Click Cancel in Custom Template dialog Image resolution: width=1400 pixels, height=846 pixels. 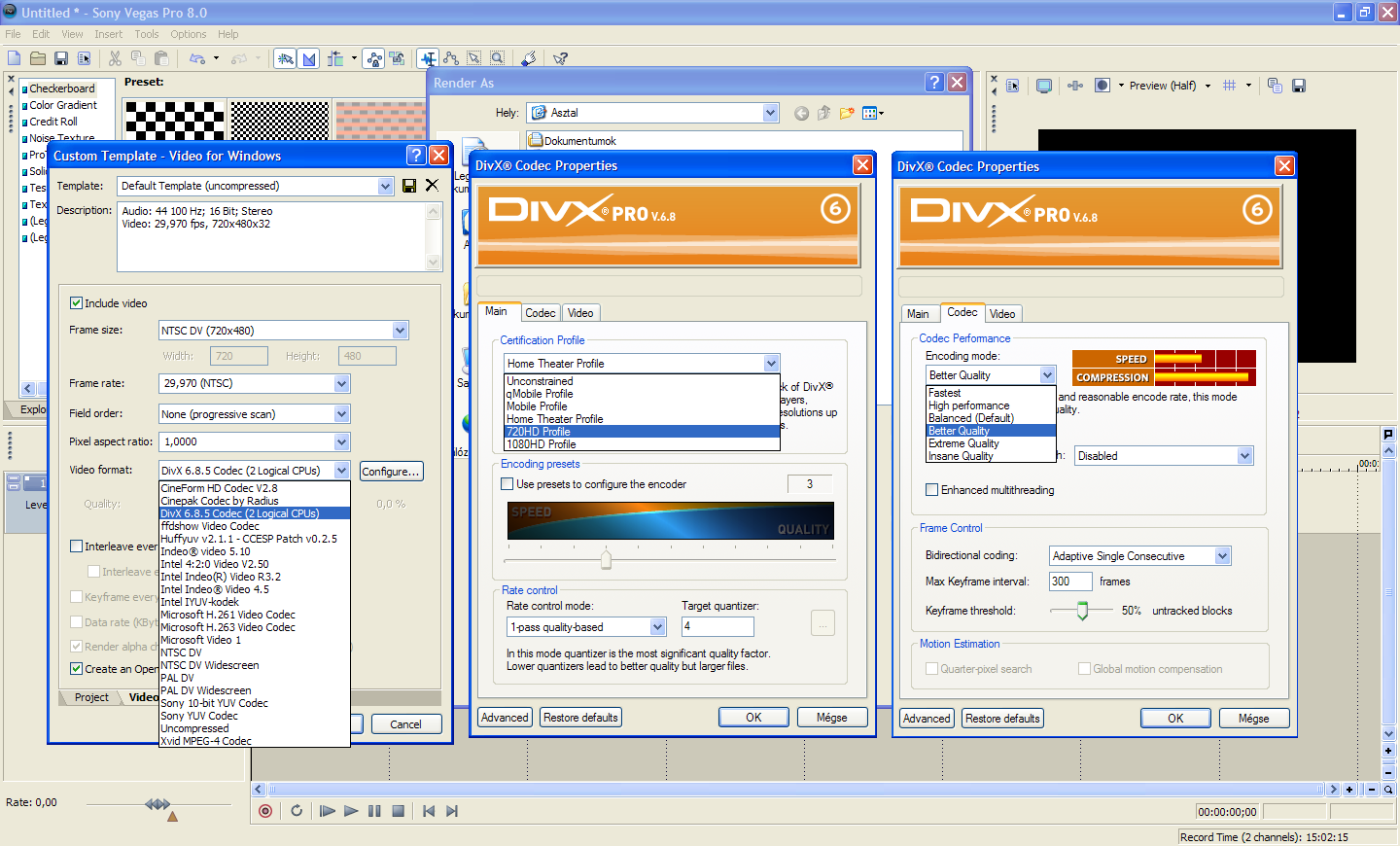tap(405, 724)
